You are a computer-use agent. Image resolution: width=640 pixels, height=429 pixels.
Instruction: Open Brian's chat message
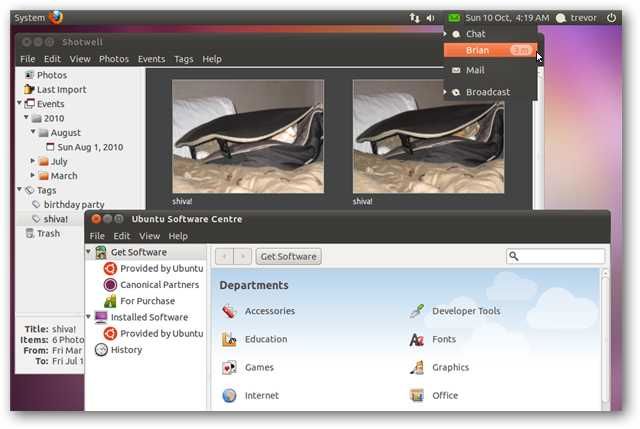coord(490,50)
